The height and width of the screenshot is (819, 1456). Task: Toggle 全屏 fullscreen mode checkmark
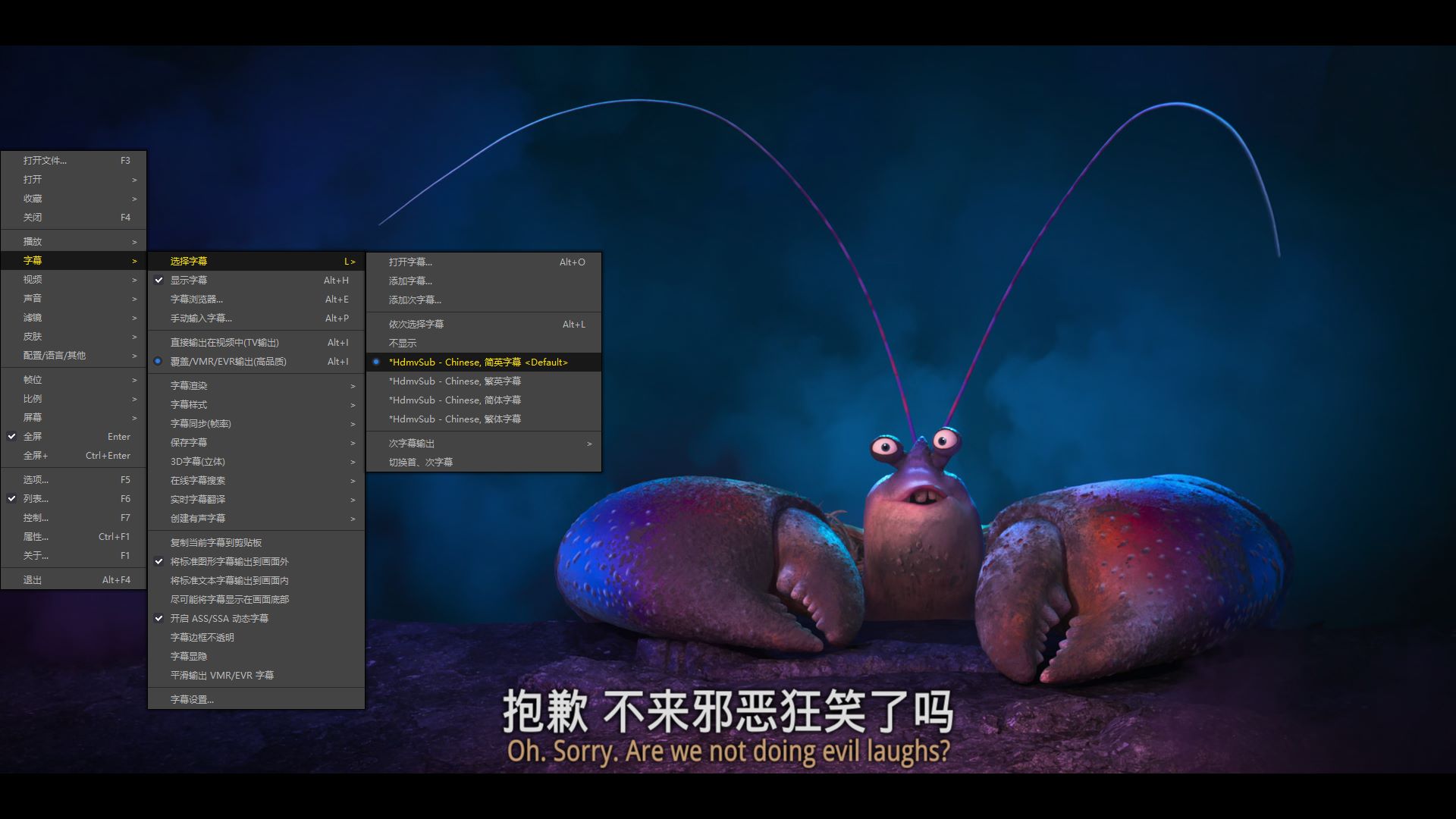34,436
